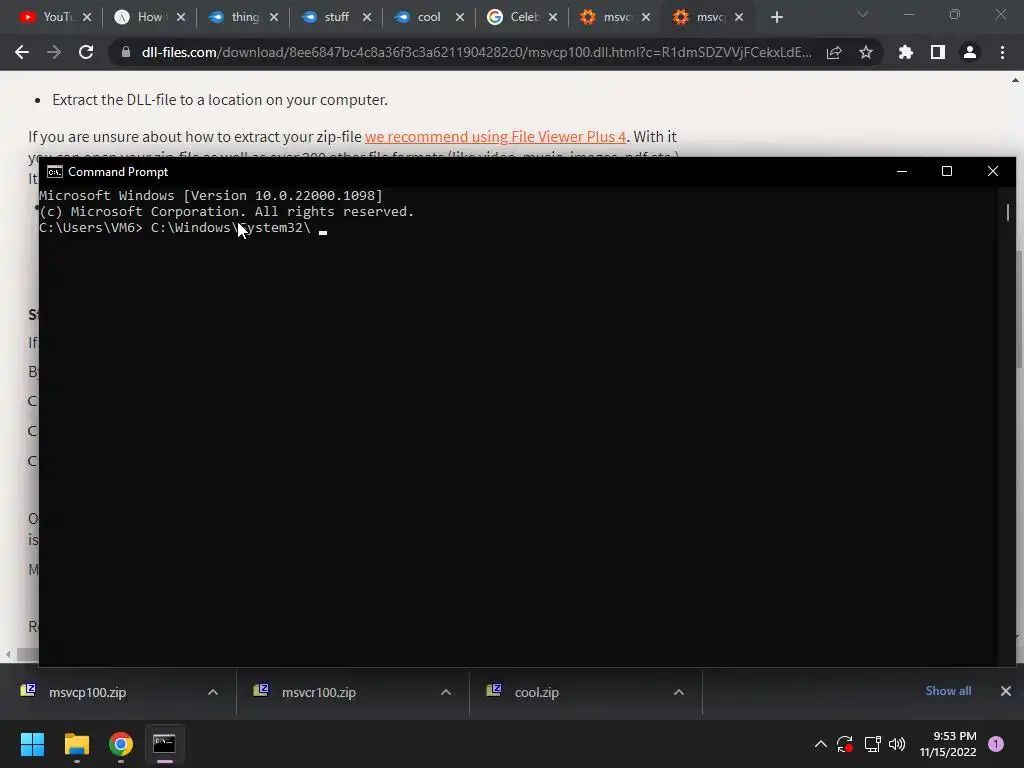Share this page via the share icon
This screenshot has width=1024, height=768.
pyautogui.click(x=834, y=52)
